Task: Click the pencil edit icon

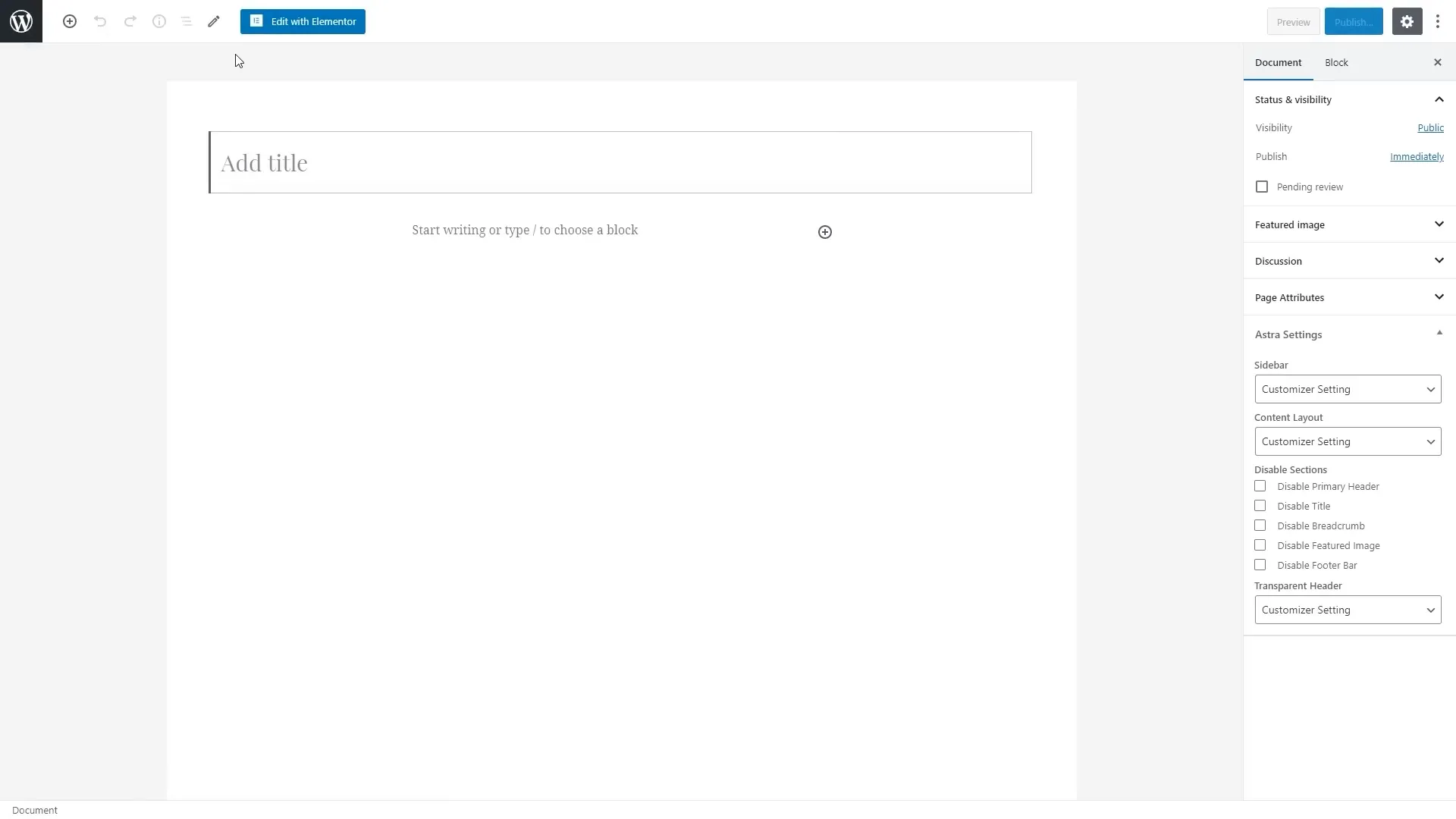Action: click(x=213, y=21)
